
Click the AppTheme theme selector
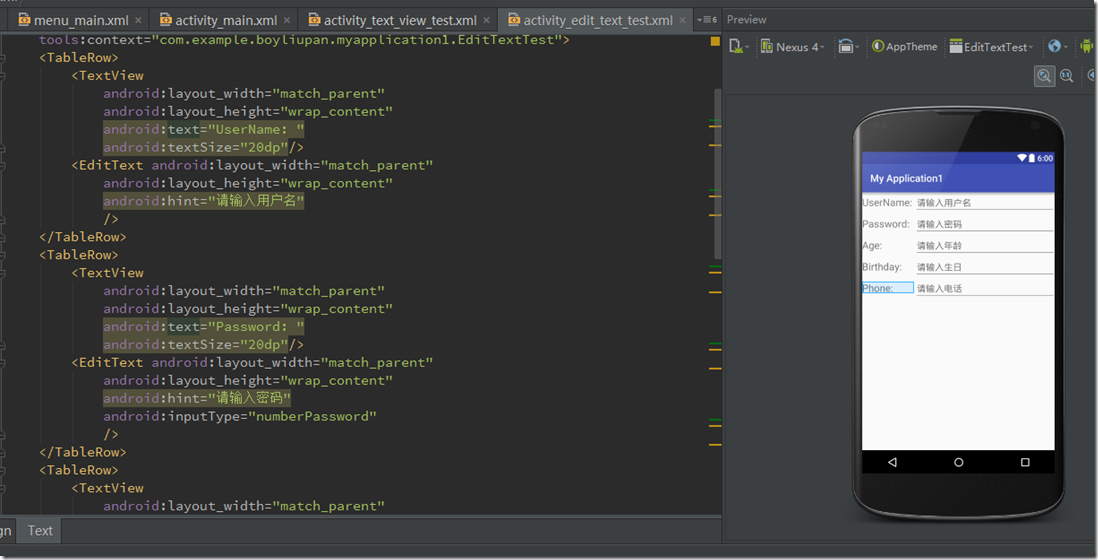905,46
